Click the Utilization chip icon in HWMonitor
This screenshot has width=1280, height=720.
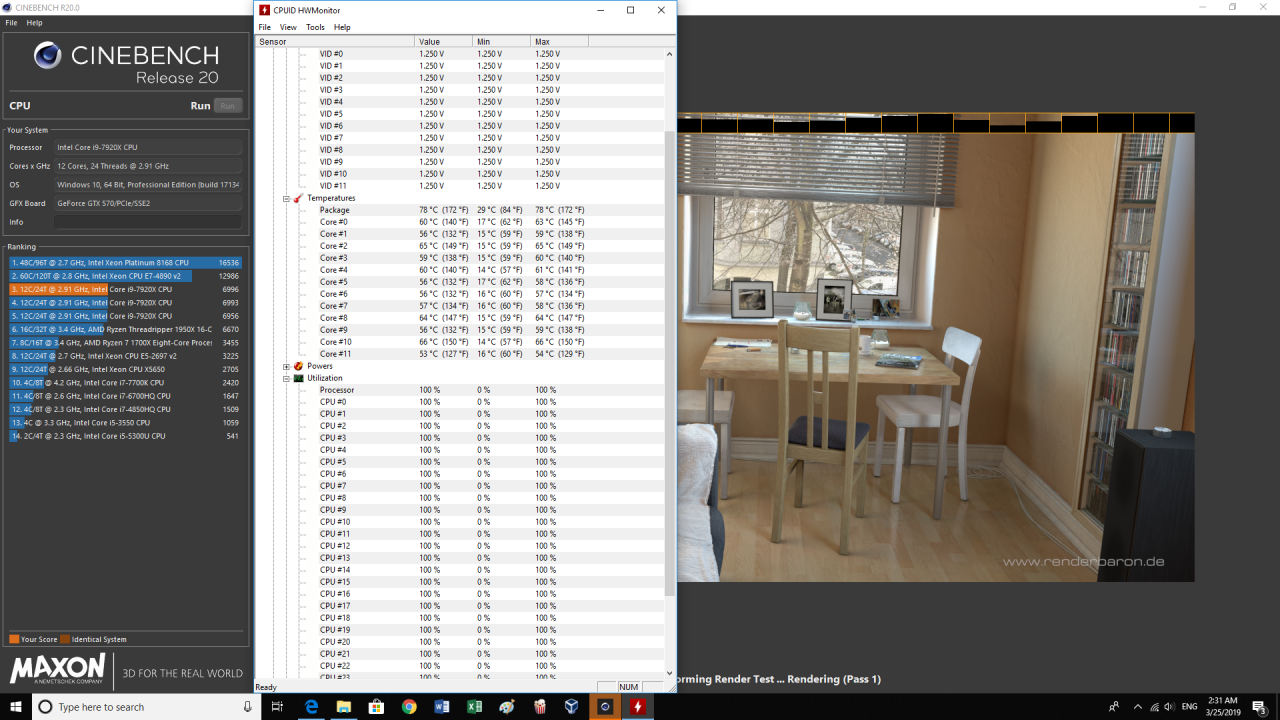pyautogui.click(x=298, y=378)
